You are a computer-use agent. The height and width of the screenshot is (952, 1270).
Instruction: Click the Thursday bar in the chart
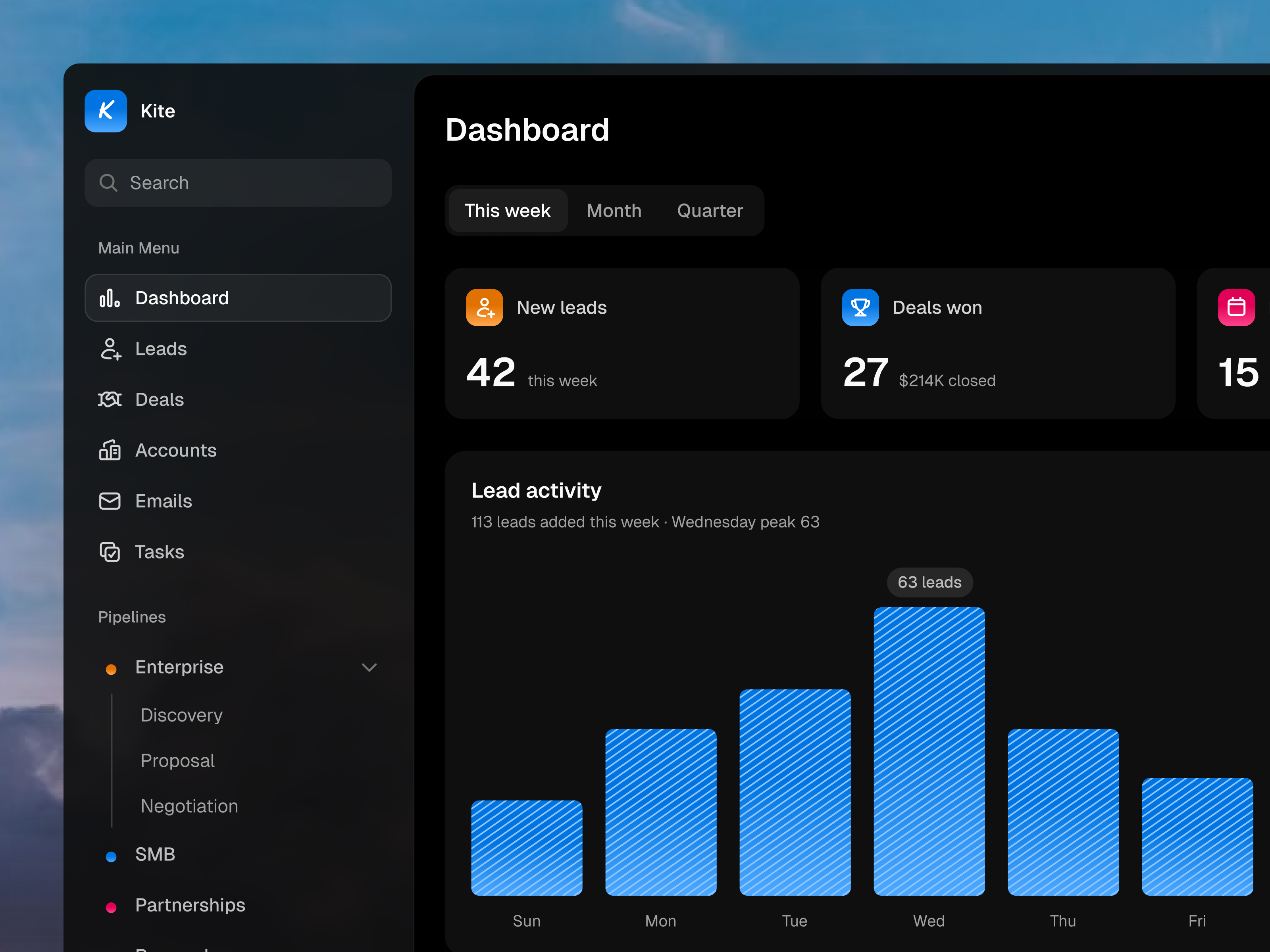click(1063, 812)
